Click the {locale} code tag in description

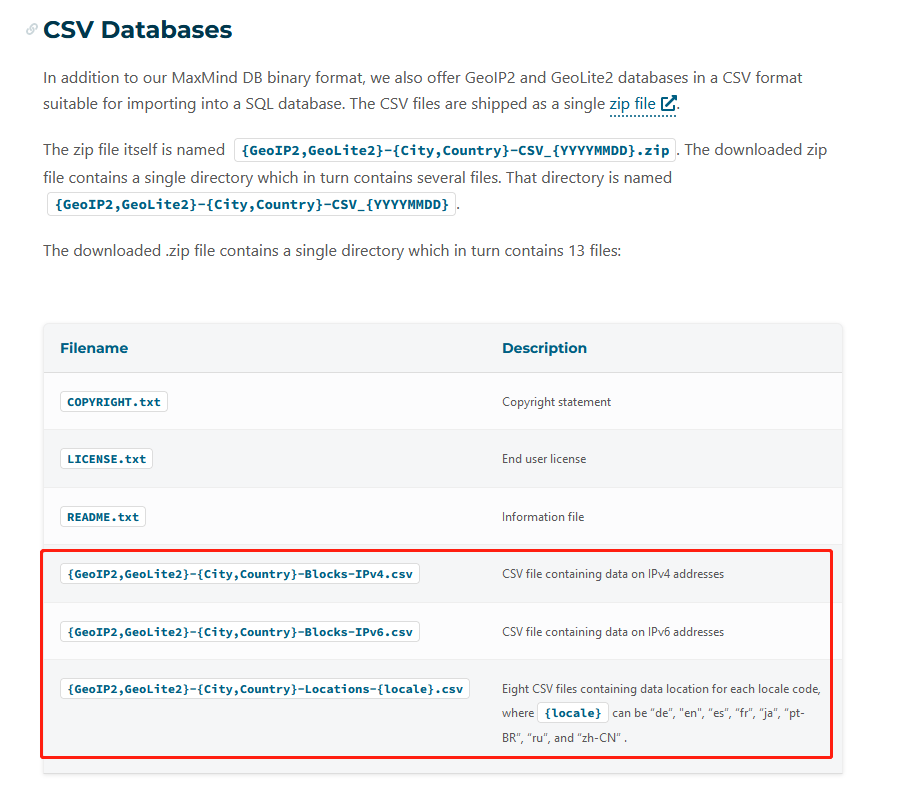[573, 713]
